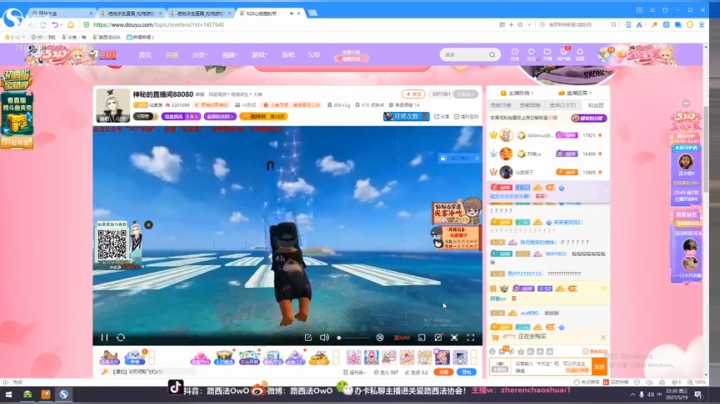720x404 pixels.
Task: Click the orange recharge button below gifts
Action: pyautogui.click(x=443, y=372)
